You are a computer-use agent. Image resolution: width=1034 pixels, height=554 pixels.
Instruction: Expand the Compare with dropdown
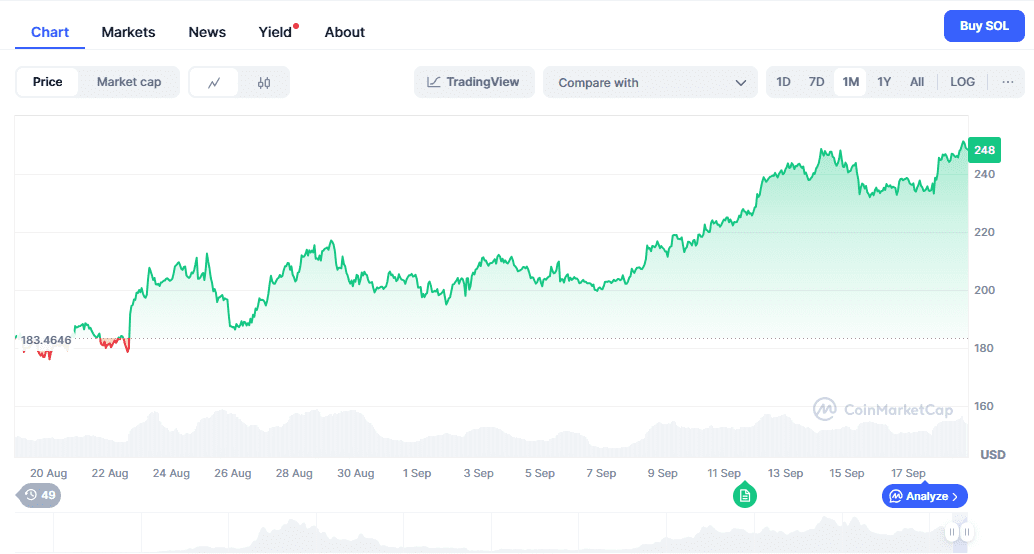pos(650,82)
